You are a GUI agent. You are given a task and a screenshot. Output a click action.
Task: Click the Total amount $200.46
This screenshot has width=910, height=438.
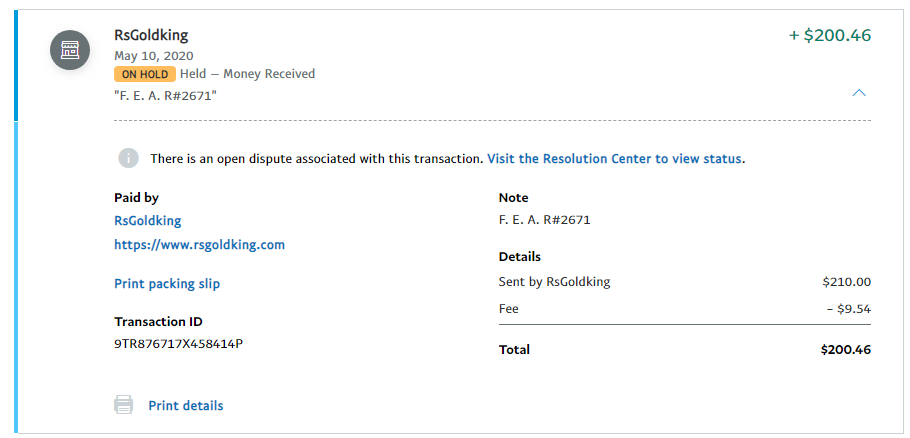tap(846, 350)
